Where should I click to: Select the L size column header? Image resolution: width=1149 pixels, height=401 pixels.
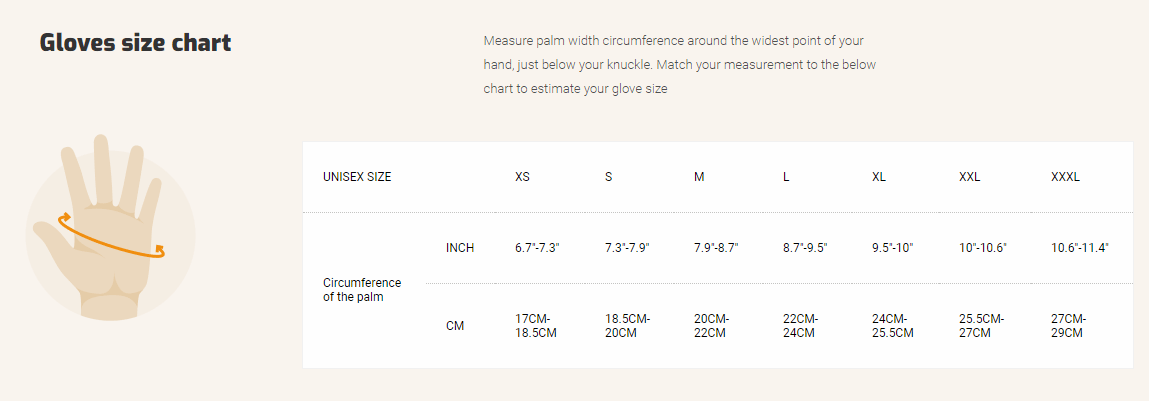[x=786, y=177]
